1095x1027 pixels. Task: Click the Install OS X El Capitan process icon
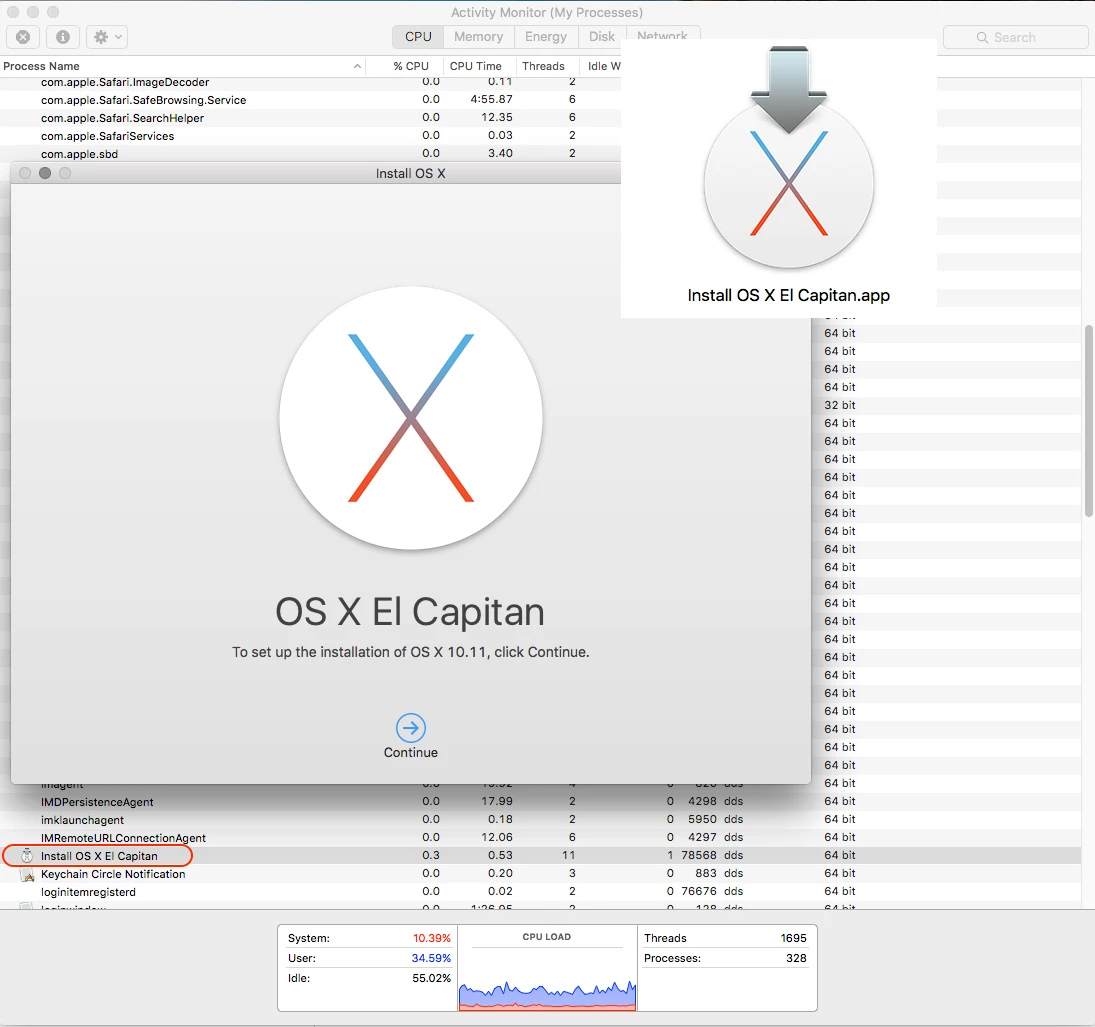(x=27, y=856)
